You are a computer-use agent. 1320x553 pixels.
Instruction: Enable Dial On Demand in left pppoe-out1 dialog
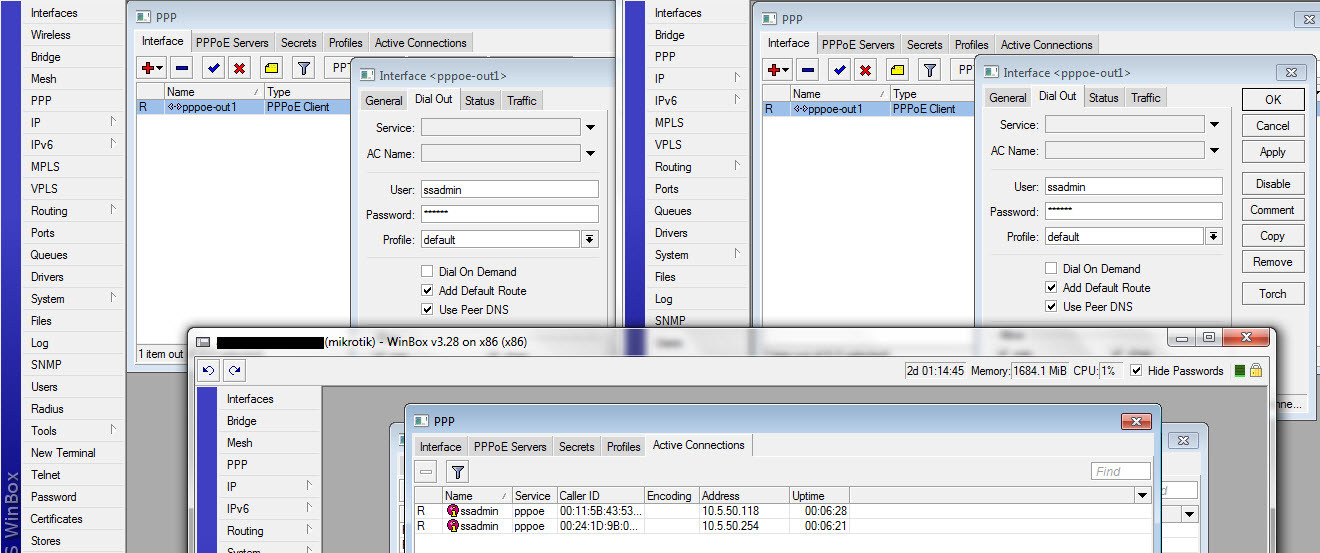pyautogui.click(x=427, y=272)
